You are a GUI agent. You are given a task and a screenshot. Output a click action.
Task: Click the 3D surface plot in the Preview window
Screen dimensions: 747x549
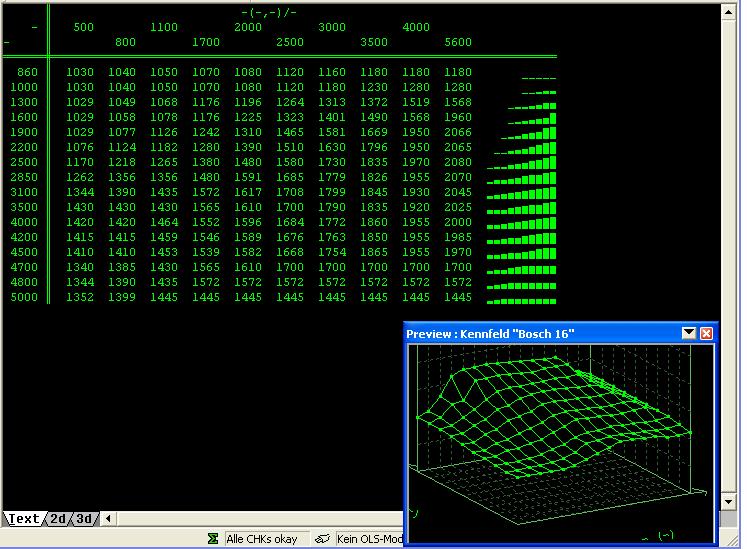click(561, 443)
